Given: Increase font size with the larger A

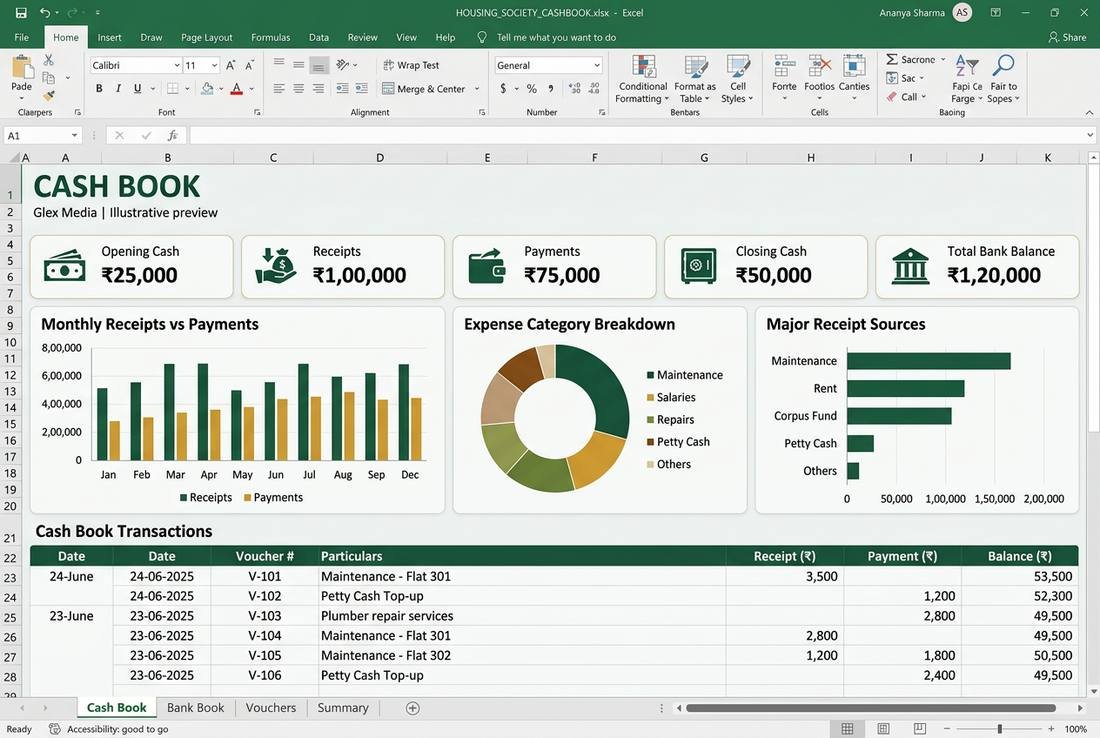Looking at the screenshot, I should (x=231, y=65).
